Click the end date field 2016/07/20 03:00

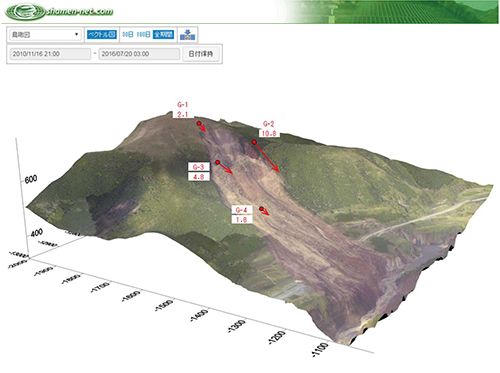click(139, 54)
